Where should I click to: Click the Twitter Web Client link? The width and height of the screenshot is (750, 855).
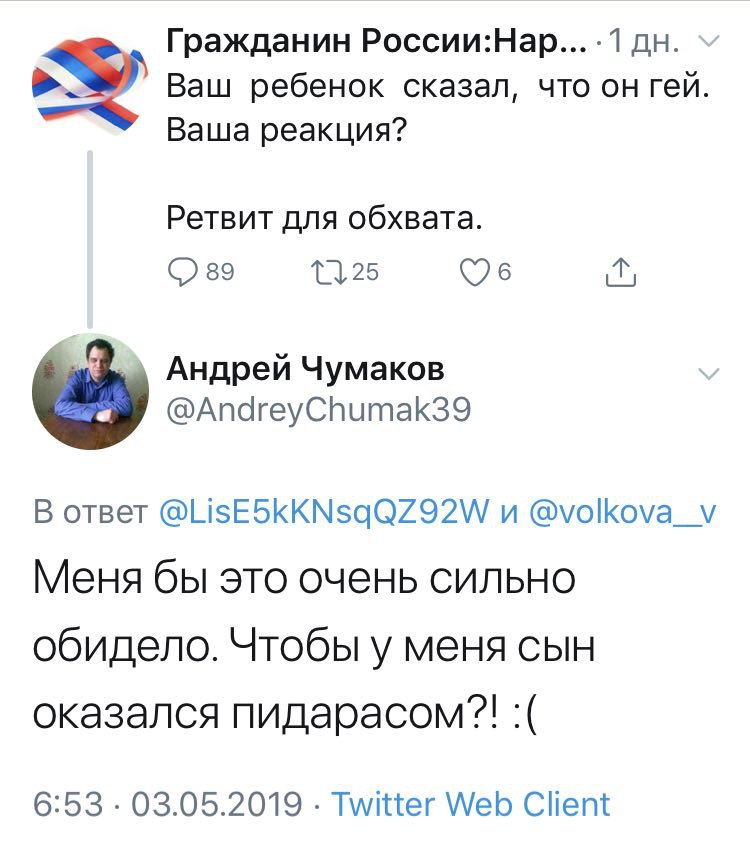coord(470,803)
